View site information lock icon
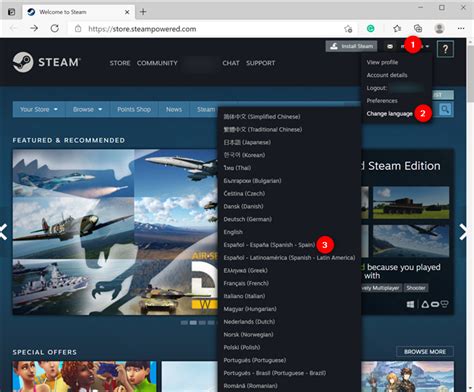 point(78,29)
